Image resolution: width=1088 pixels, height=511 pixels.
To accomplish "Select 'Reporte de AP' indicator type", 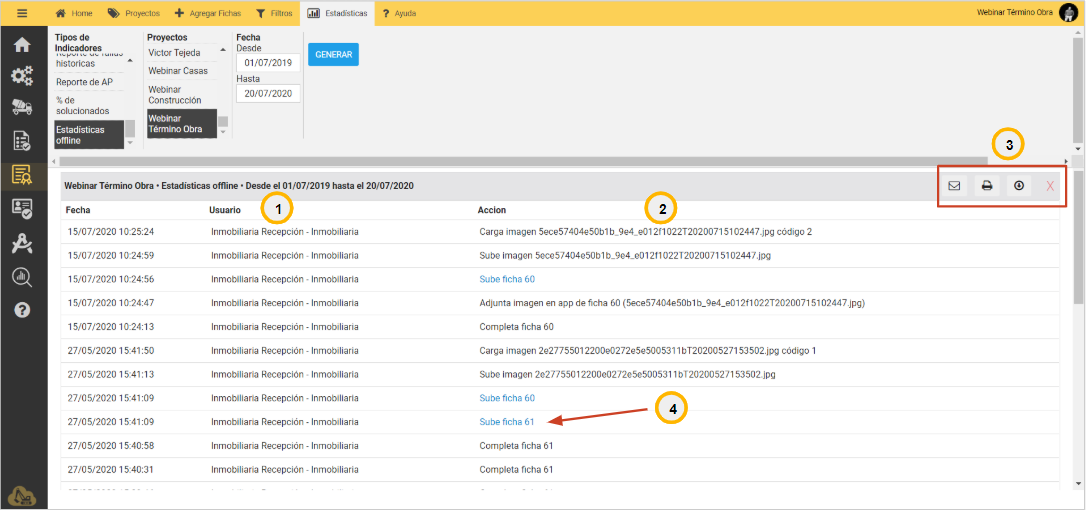I will [x=84, y=82].
